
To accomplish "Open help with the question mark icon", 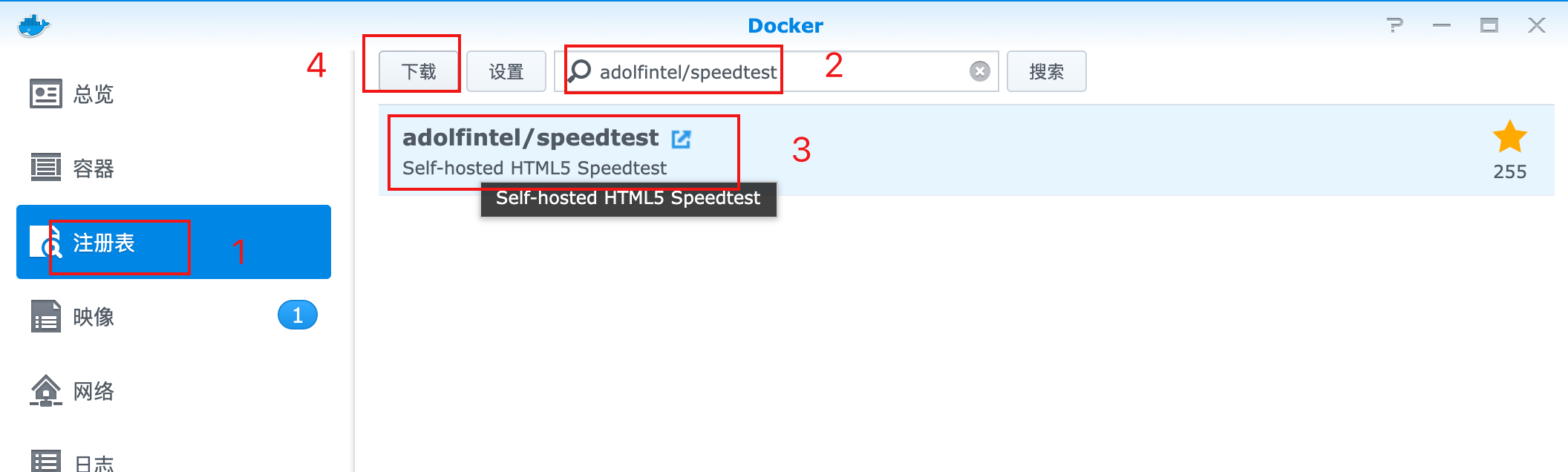I will coord(1395,26).
